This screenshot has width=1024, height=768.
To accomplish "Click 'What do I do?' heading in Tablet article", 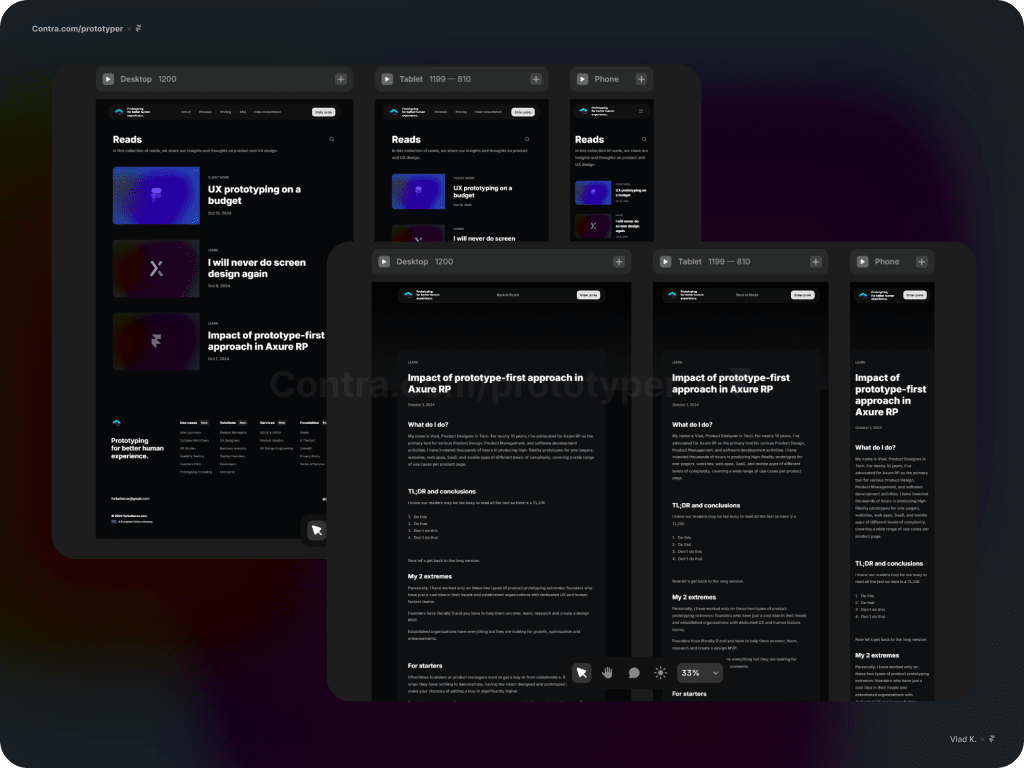I will 692,424.
